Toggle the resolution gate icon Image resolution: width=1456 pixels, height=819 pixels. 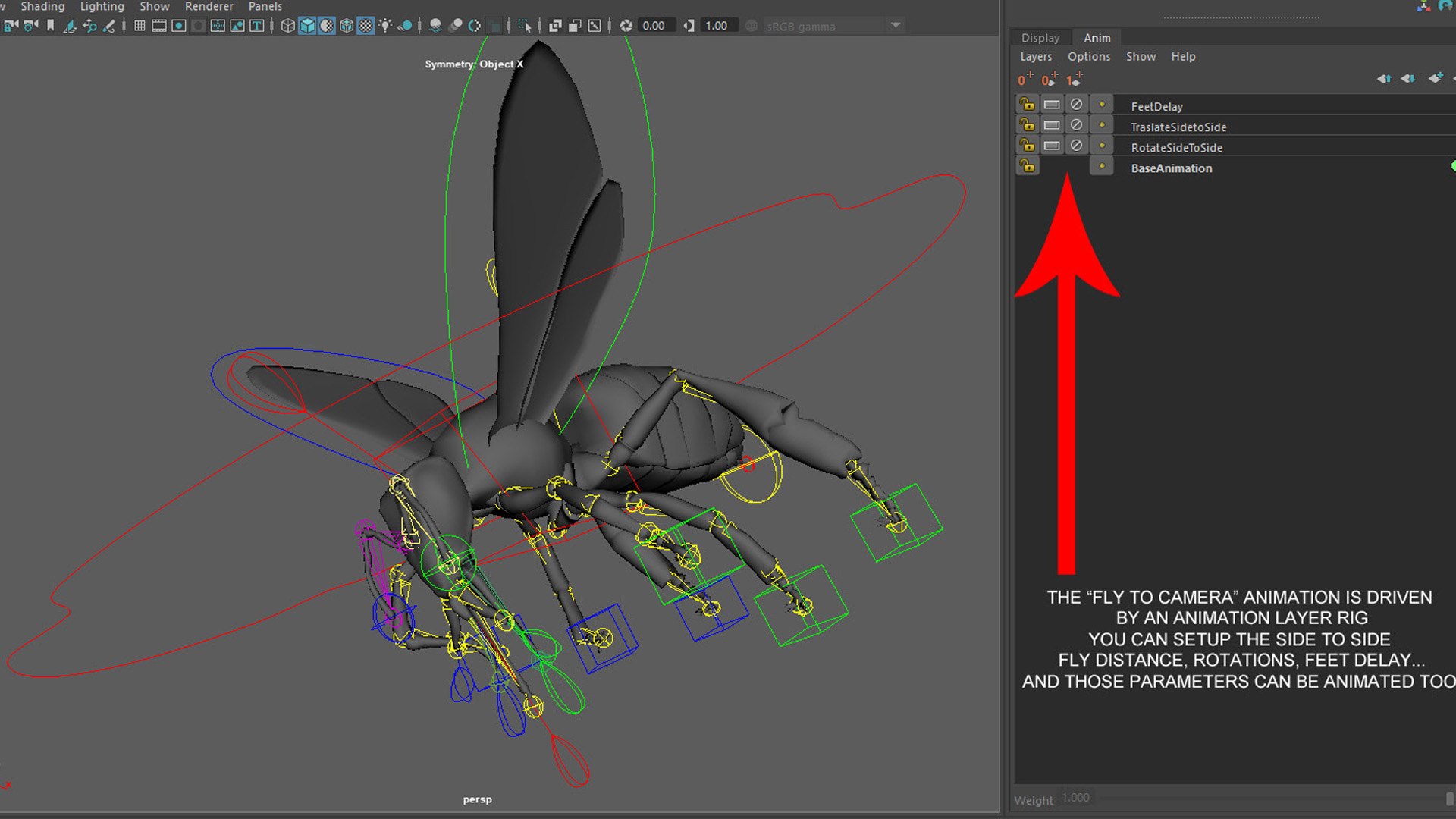179,26
